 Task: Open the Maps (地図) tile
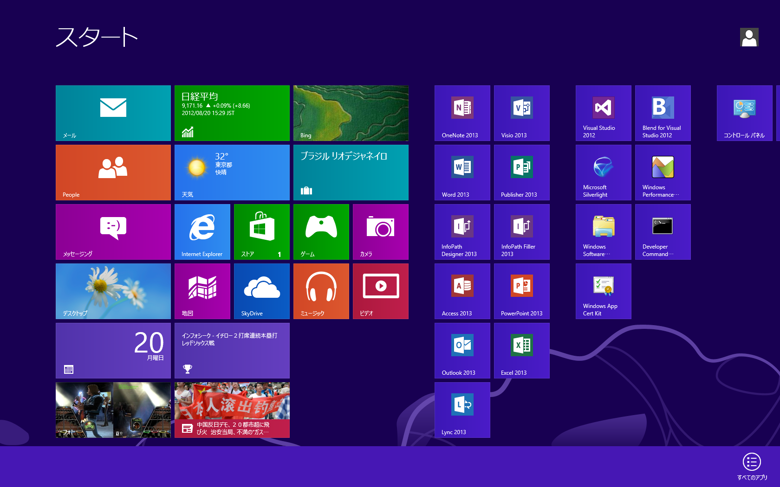pos(202,291)
